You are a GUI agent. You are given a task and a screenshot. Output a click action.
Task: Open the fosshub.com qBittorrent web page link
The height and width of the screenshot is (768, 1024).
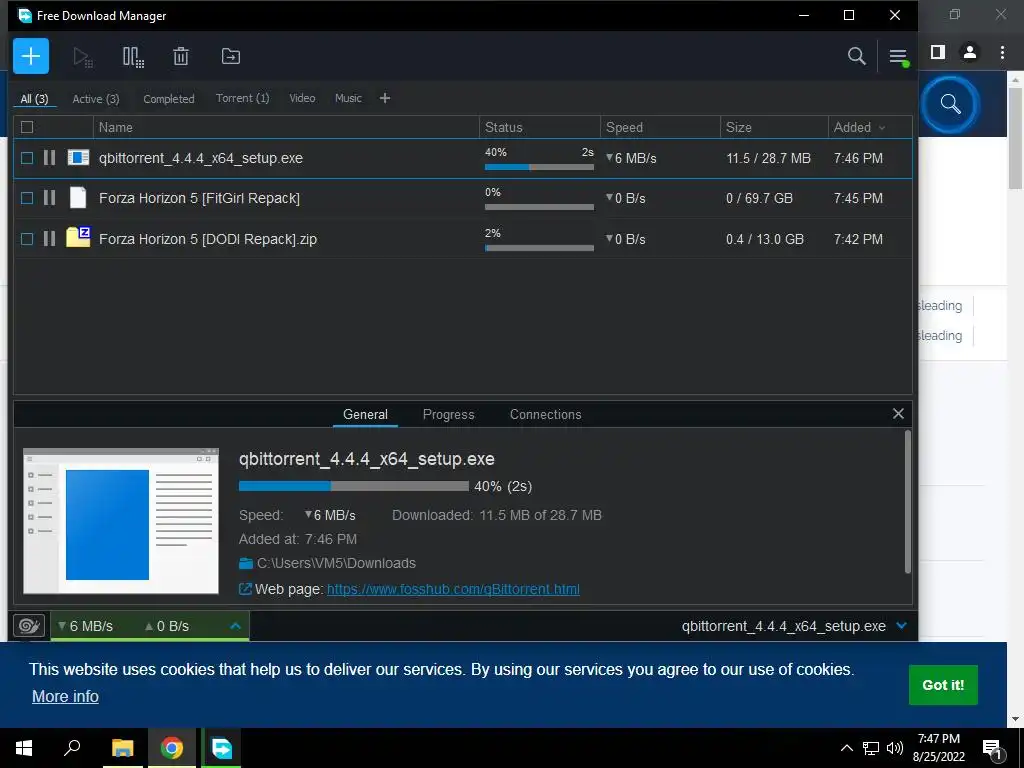click(453, 589)
